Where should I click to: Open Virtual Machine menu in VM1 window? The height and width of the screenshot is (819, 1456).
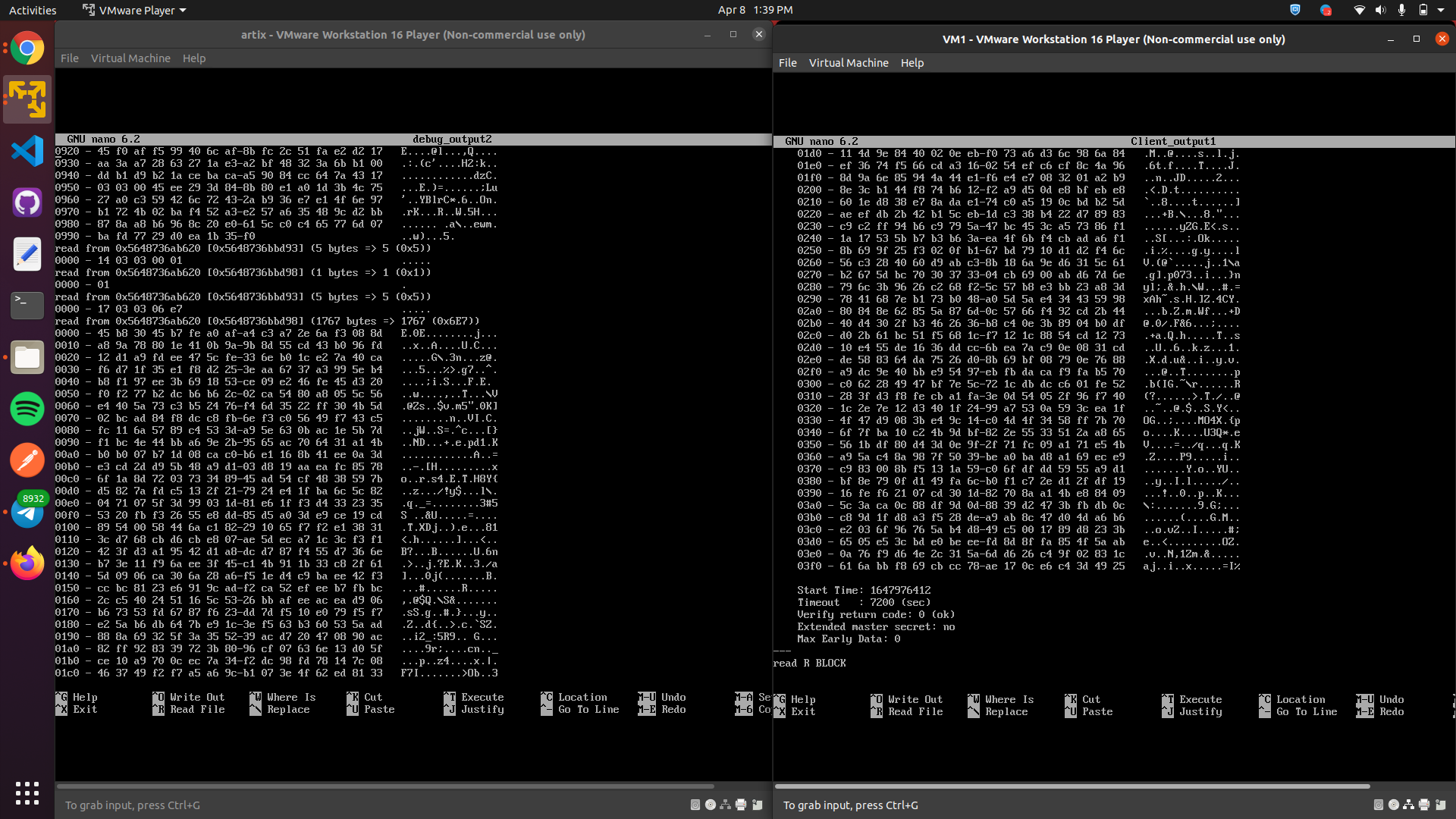(848, 63)
